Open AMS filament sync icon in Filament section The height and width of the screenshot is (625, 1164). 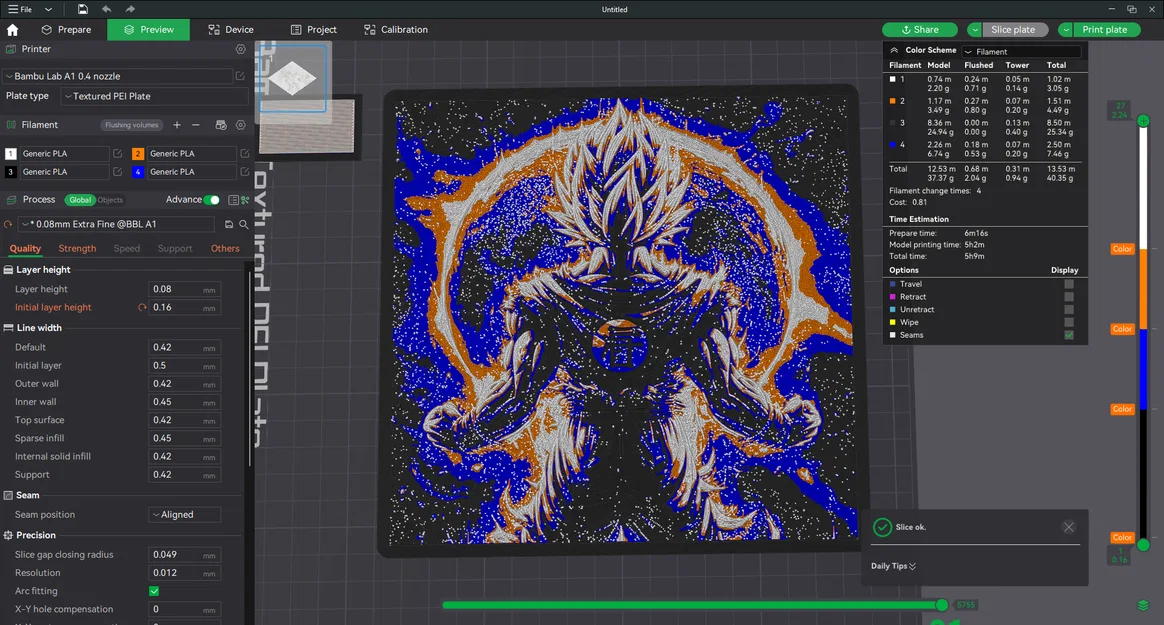[221, 125]
